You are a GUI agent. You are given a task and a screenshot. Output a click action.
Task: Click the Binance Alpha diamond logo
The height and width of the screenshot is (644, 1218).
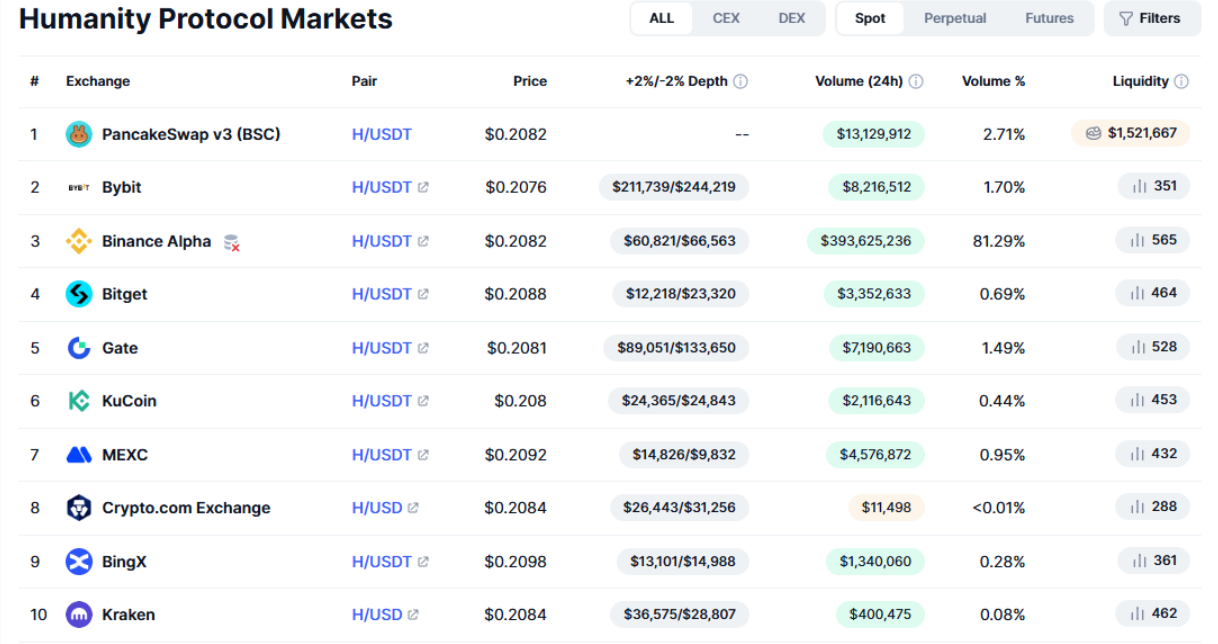(79, 241)
